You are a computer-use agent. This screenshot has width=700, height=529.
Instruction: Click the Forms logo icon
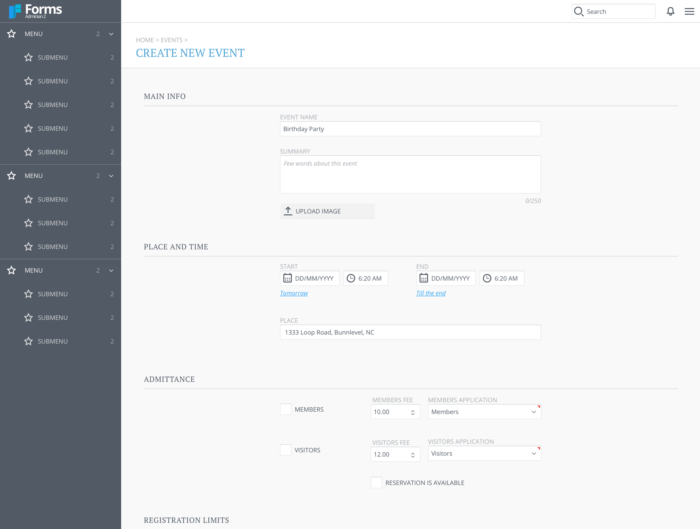[x=15, y=11]
